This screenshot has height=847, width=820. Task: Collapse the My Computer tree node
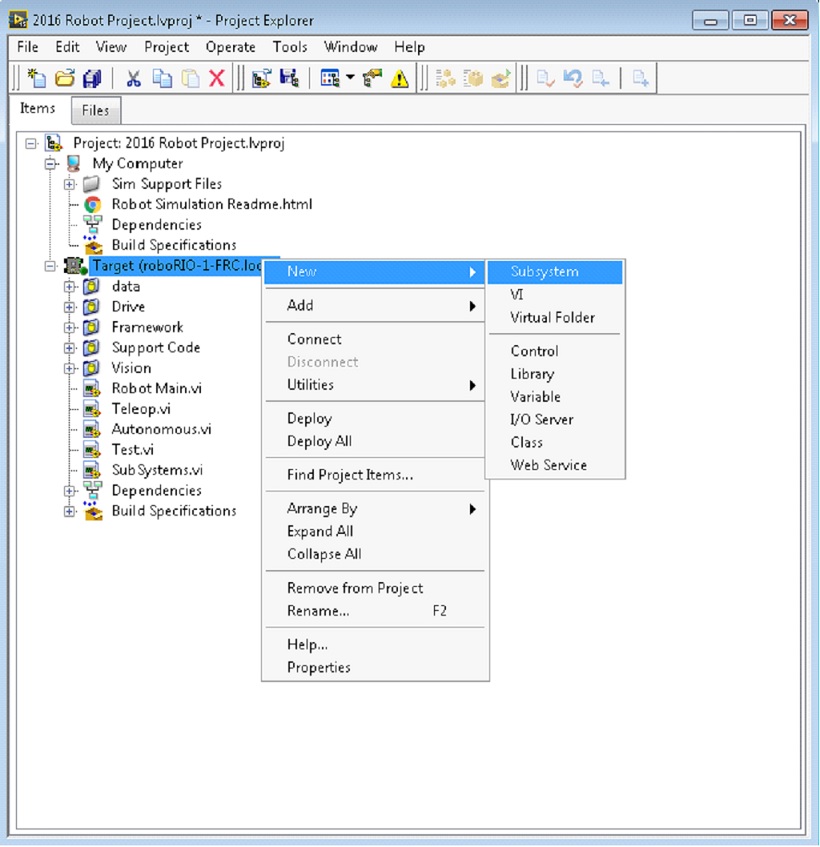pos(50,164)
